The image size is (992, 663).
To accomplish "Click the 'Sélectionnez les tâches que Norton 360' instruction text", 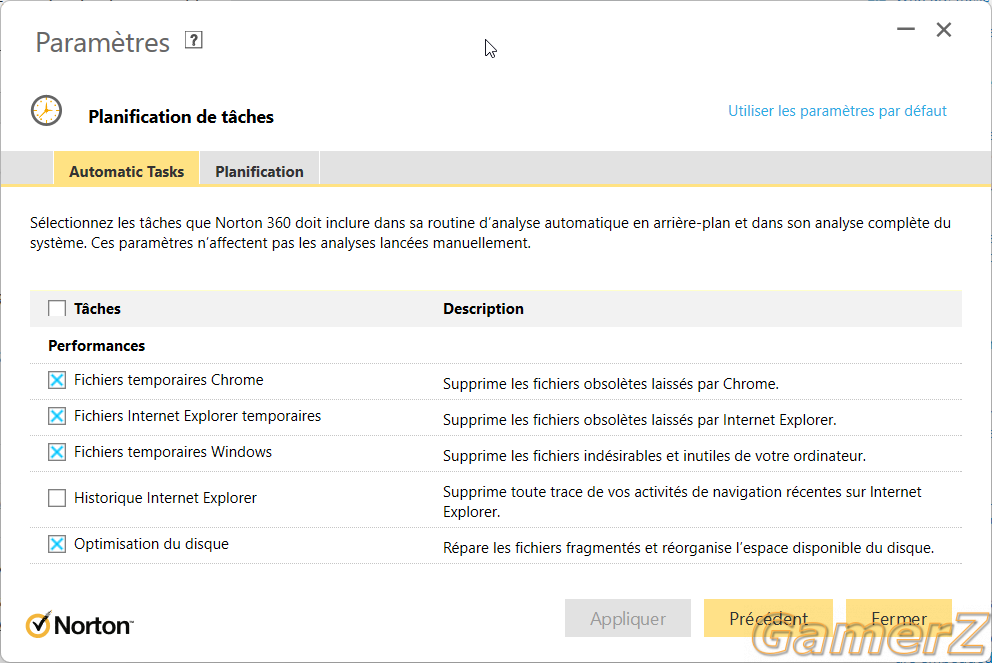I will 490,233.
